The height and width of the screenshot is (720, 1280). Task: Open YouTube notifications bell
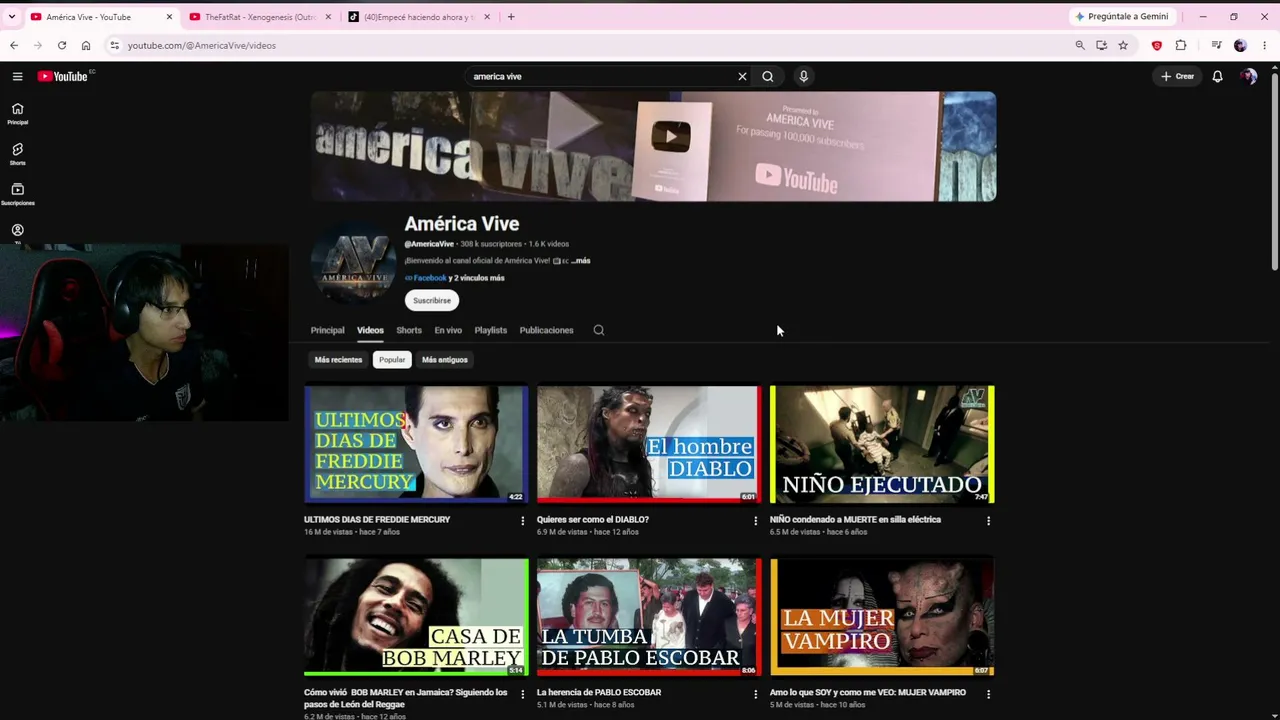pyautogui.click(x=1217, y=76)
